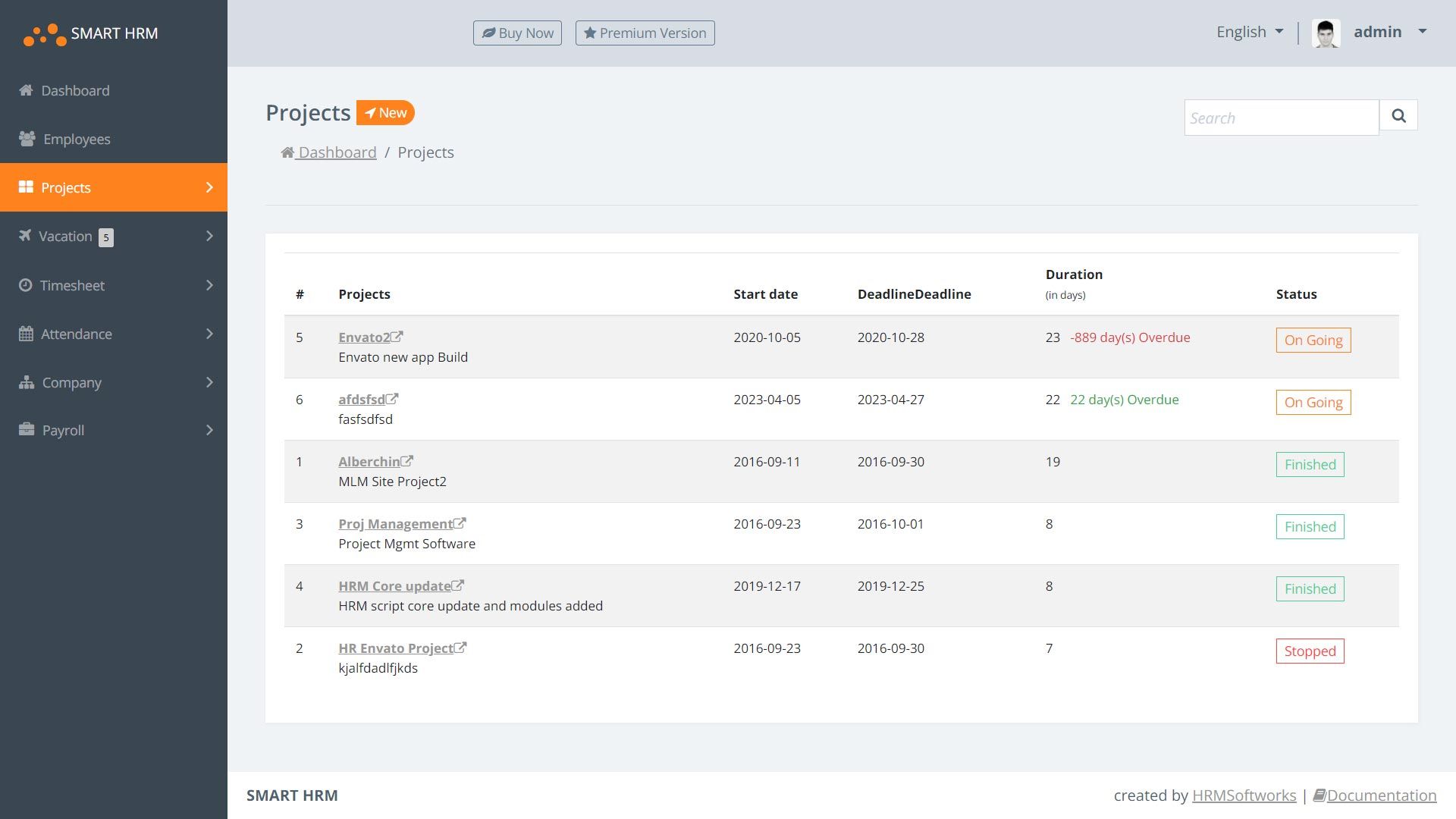Open the Dashboard sidebar item
1456x819 pixels.
tap(74, 90)
